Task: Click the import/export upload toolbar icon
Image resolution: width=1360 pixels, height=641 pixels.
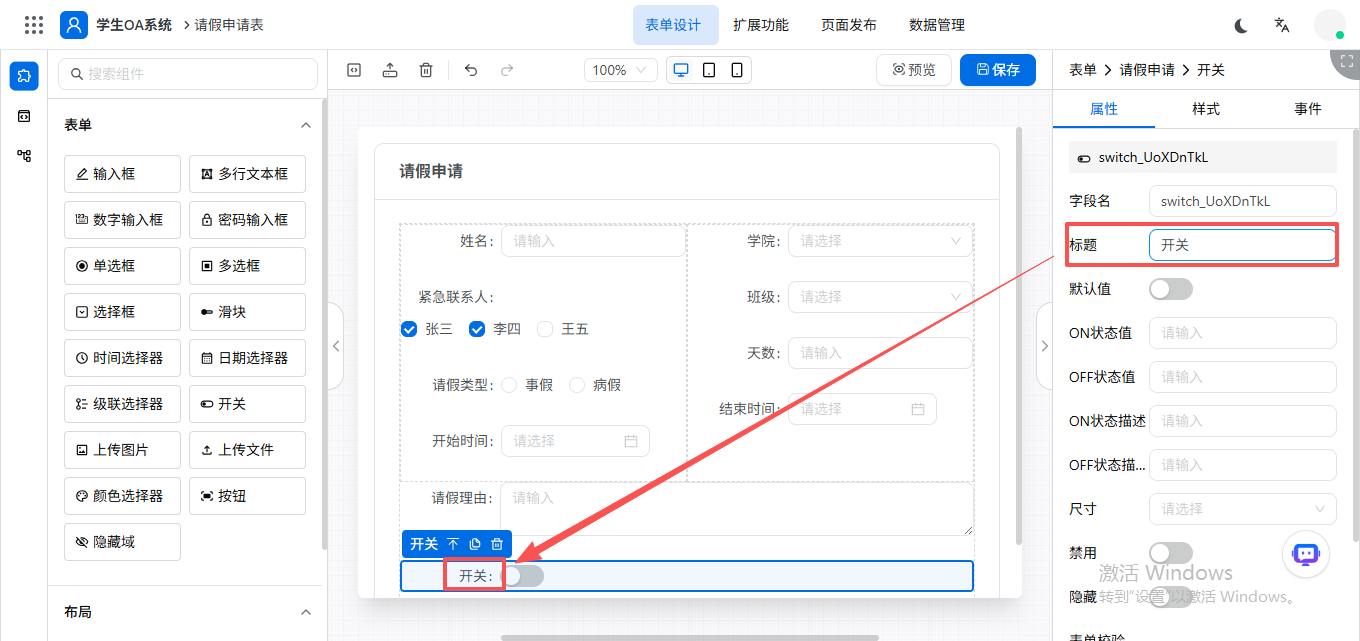Action: 390,70
